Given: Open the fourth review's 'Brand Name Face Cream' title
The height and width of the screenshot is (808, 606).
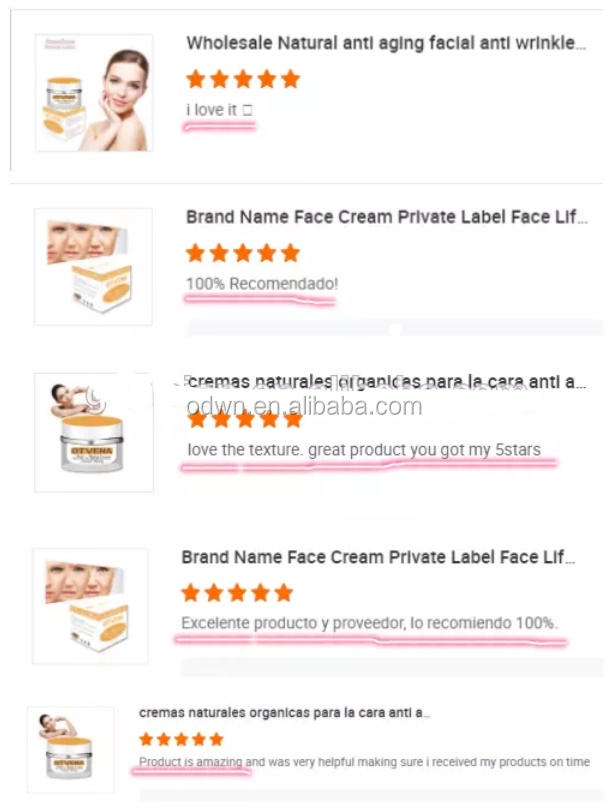Looking at the screenshot, I should pyautogui.click(x=378, y=557).
